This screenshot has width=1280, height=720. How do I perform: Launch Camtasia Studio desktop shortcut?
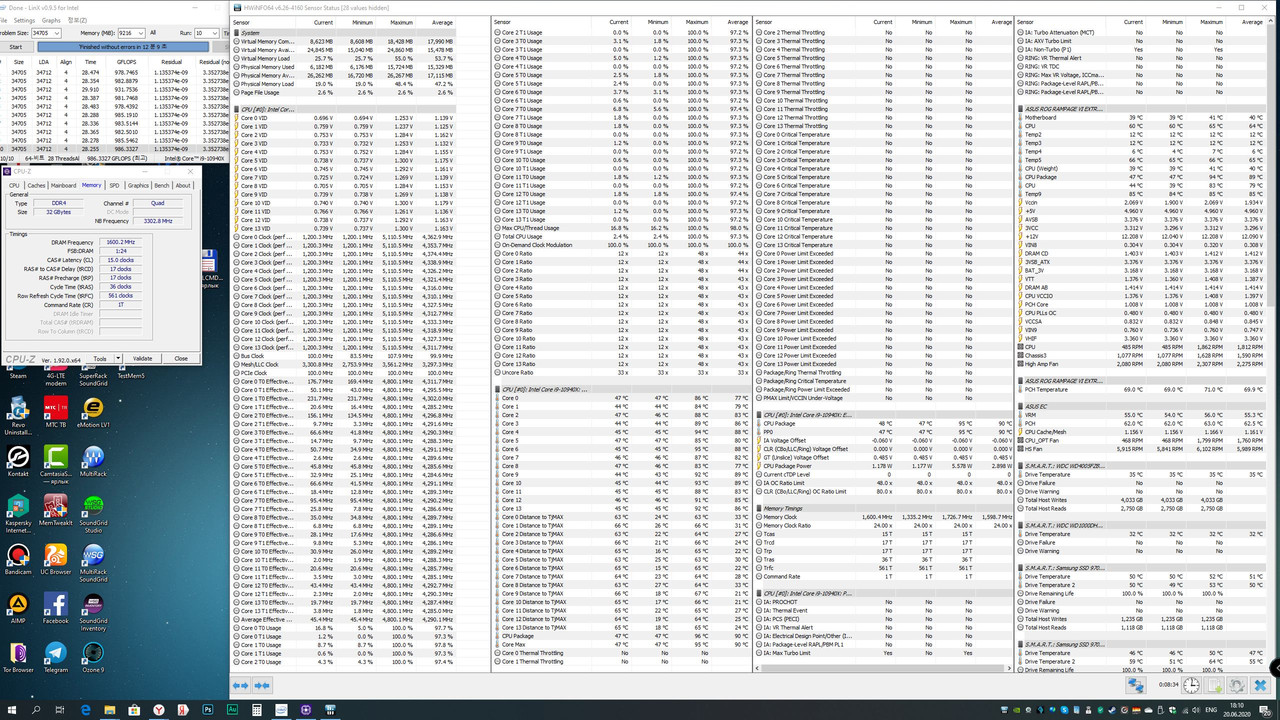56,464
